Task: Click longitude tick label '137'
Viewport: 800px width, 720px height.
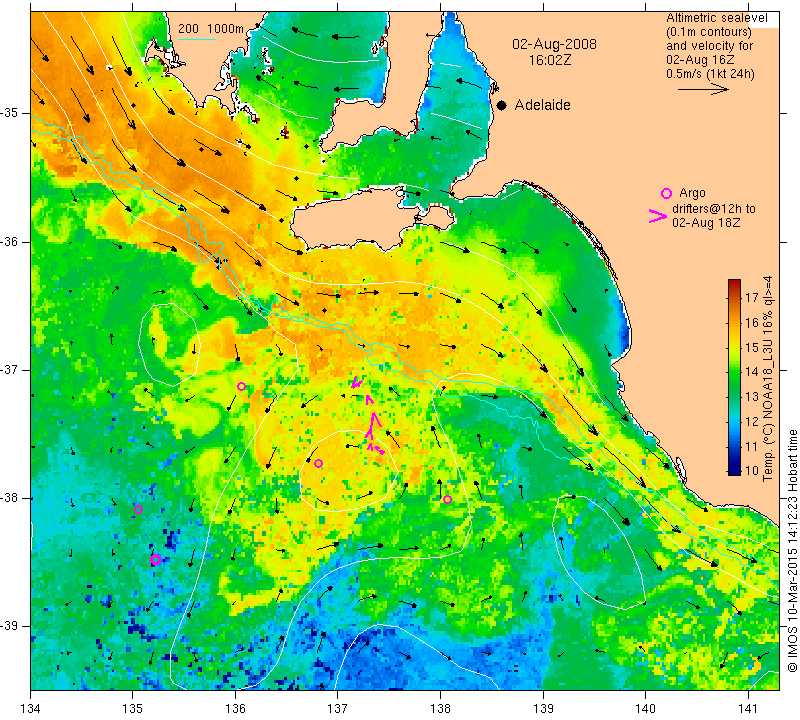Action: [337, 709]
